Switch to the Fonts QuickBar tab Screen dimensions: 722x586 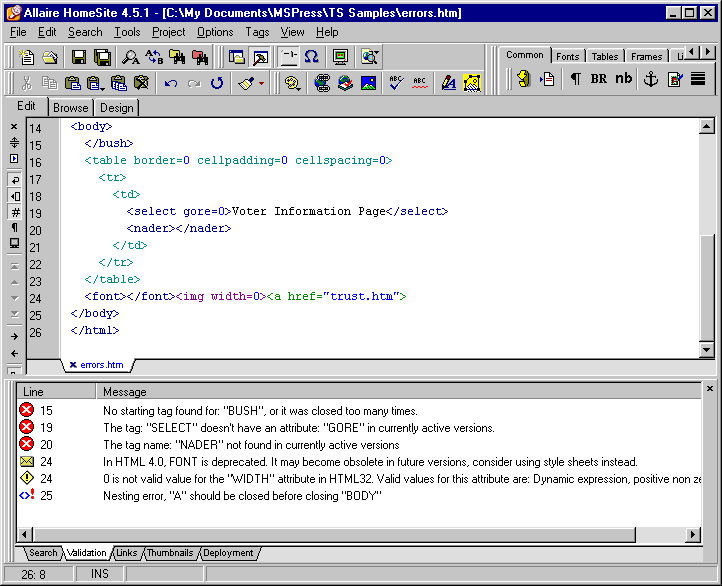[567, 56]
